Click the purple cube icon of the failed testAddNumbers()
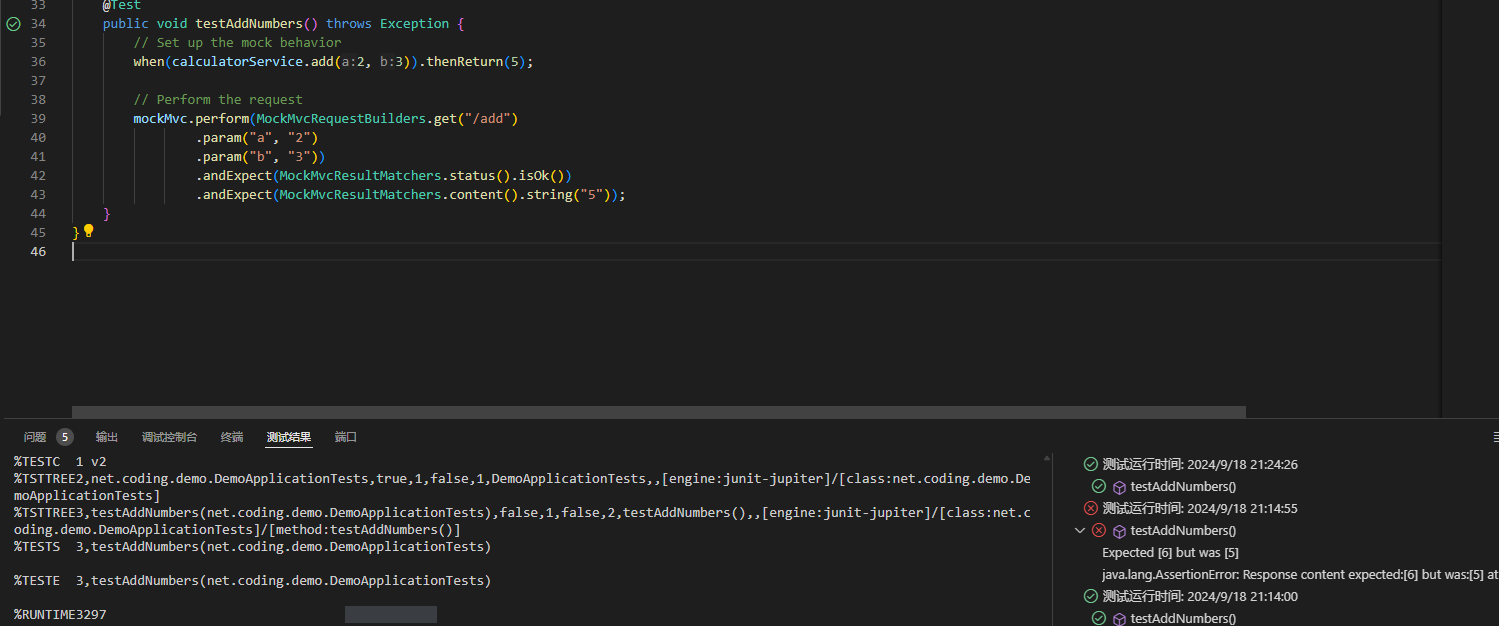1499x626 pixels. [1120, 531]
